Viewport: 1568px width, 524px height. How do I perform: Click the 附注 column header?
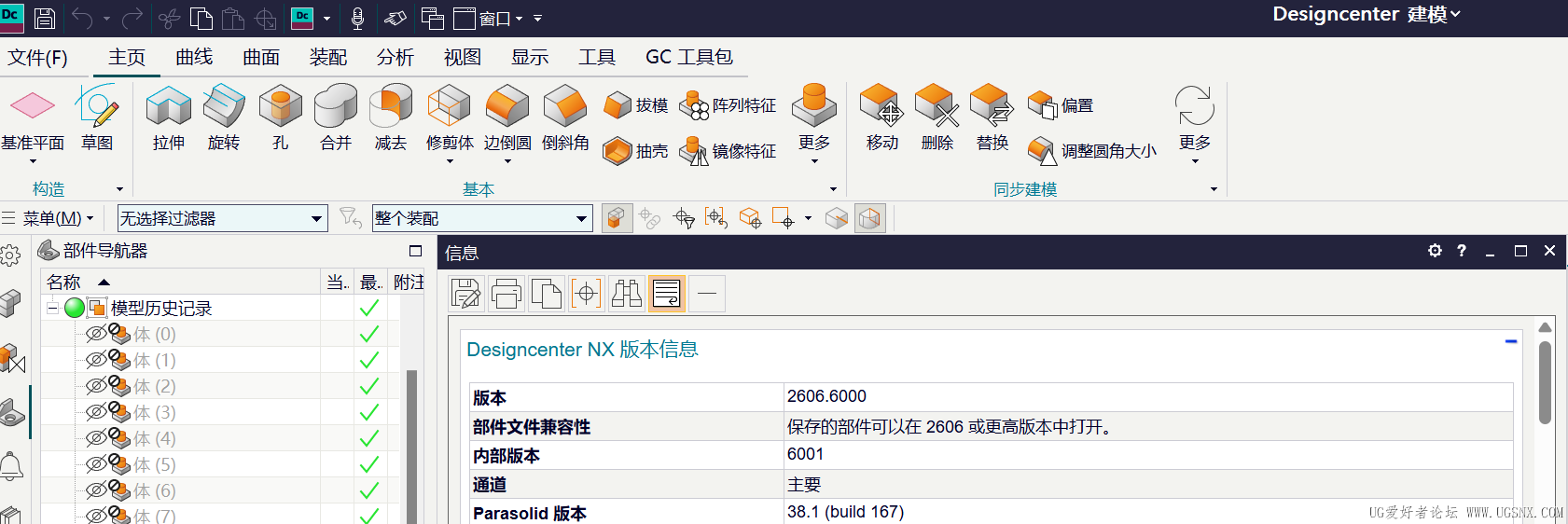(408, 282)
